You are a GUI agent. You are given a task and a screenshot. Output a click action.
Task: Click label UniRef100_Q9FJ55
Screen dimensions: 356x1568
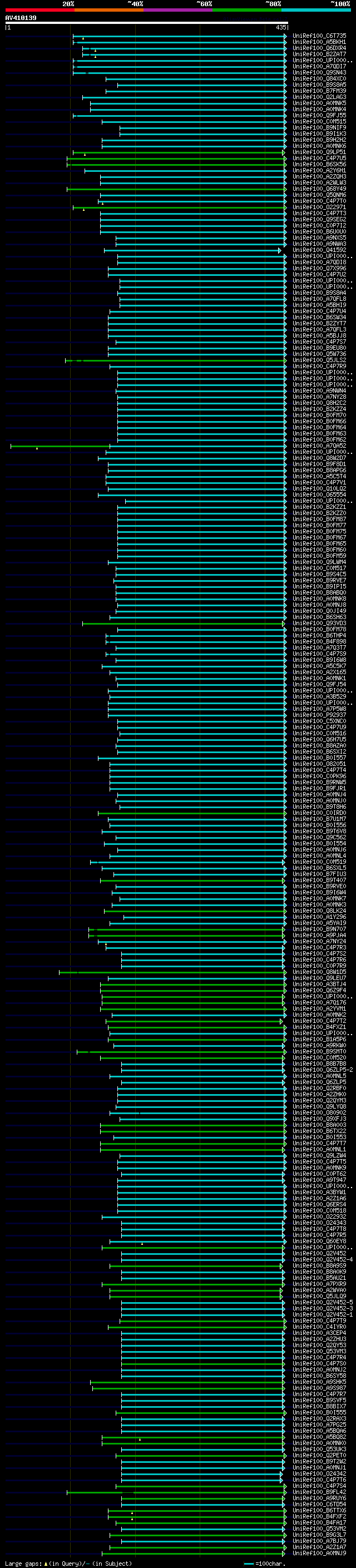(319, 115)
